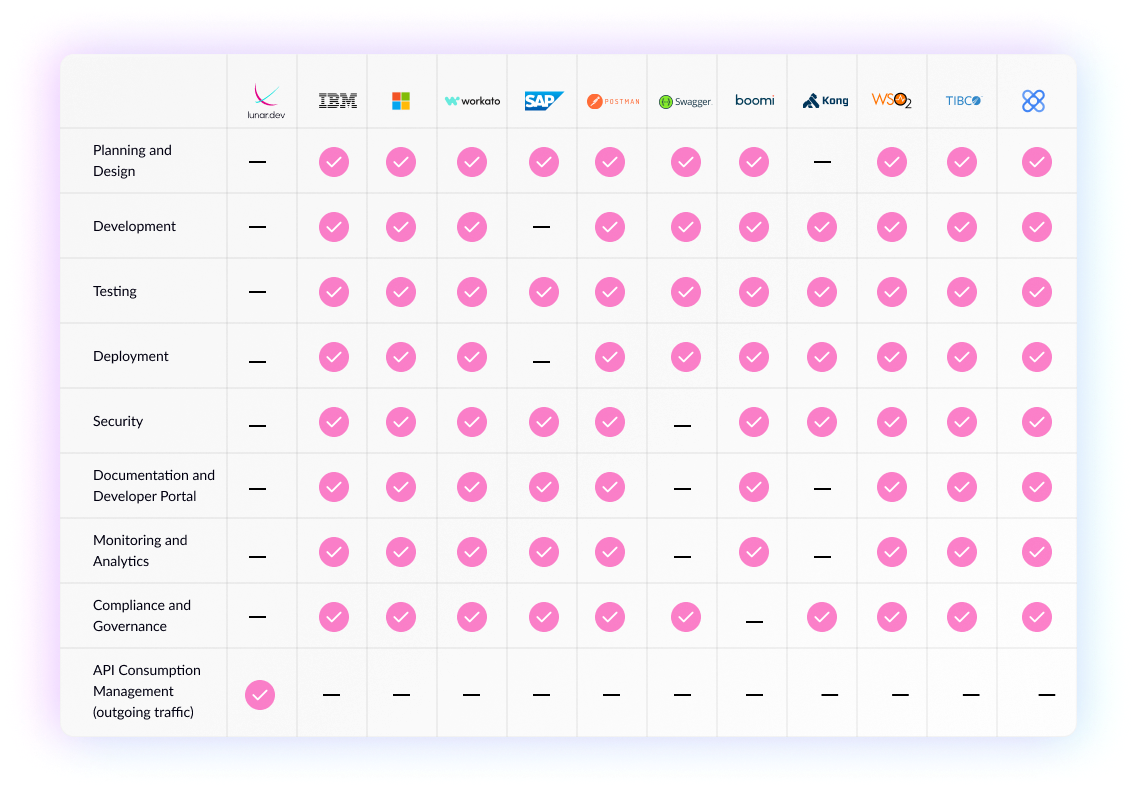Click the WSO2 logo
Screen dimensions: 1137x791
pos(890,100)
